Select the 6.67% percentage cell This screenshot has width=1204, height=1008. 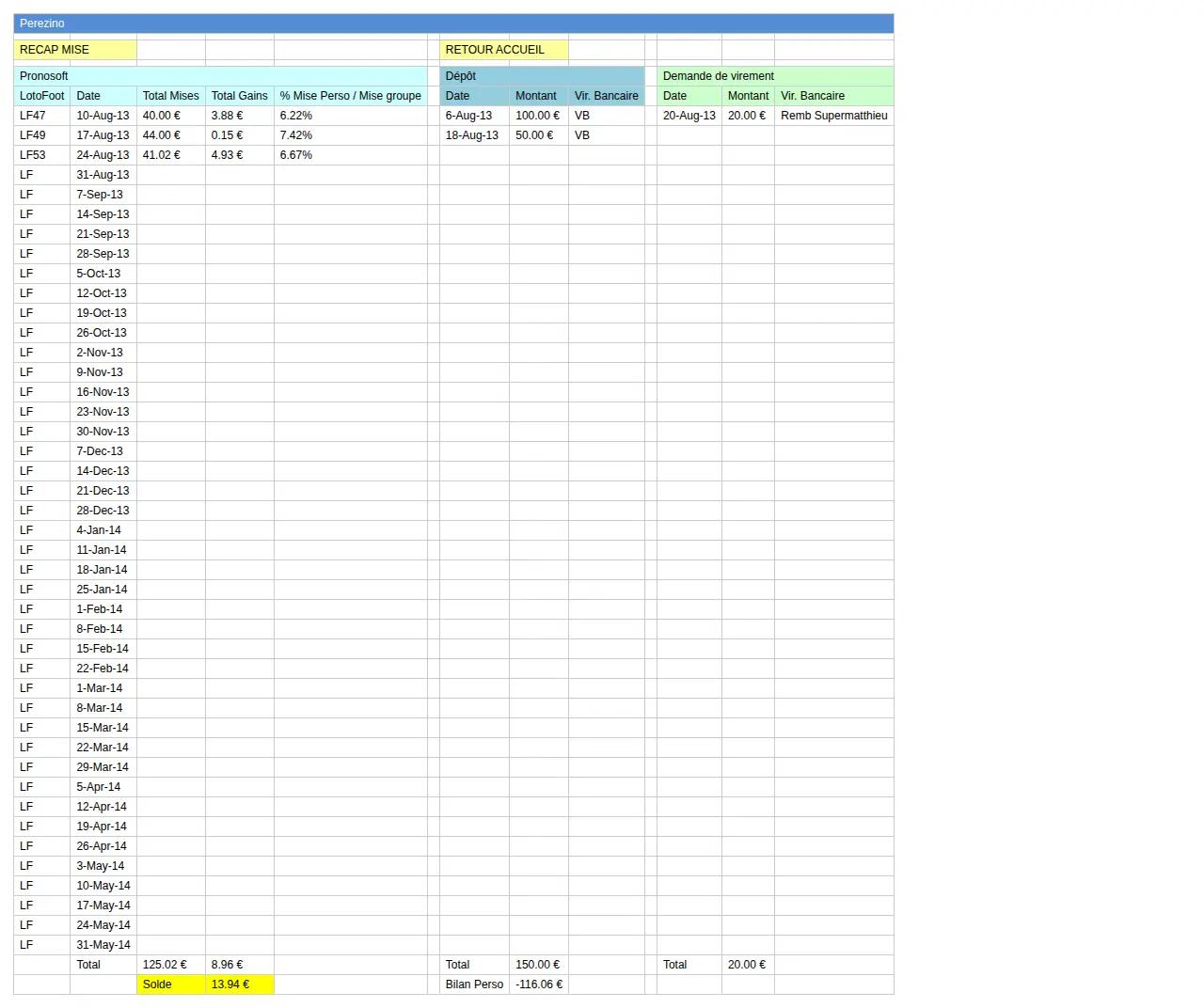click(351, 155)
